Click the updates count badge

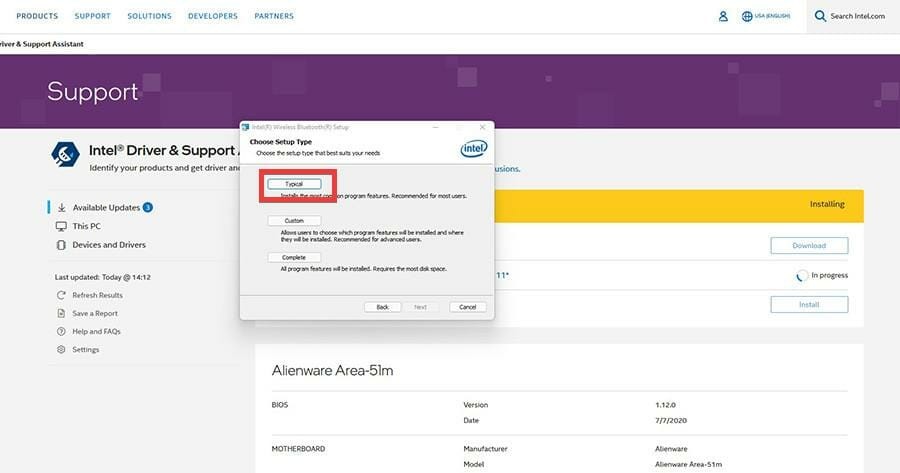point(148,207)
